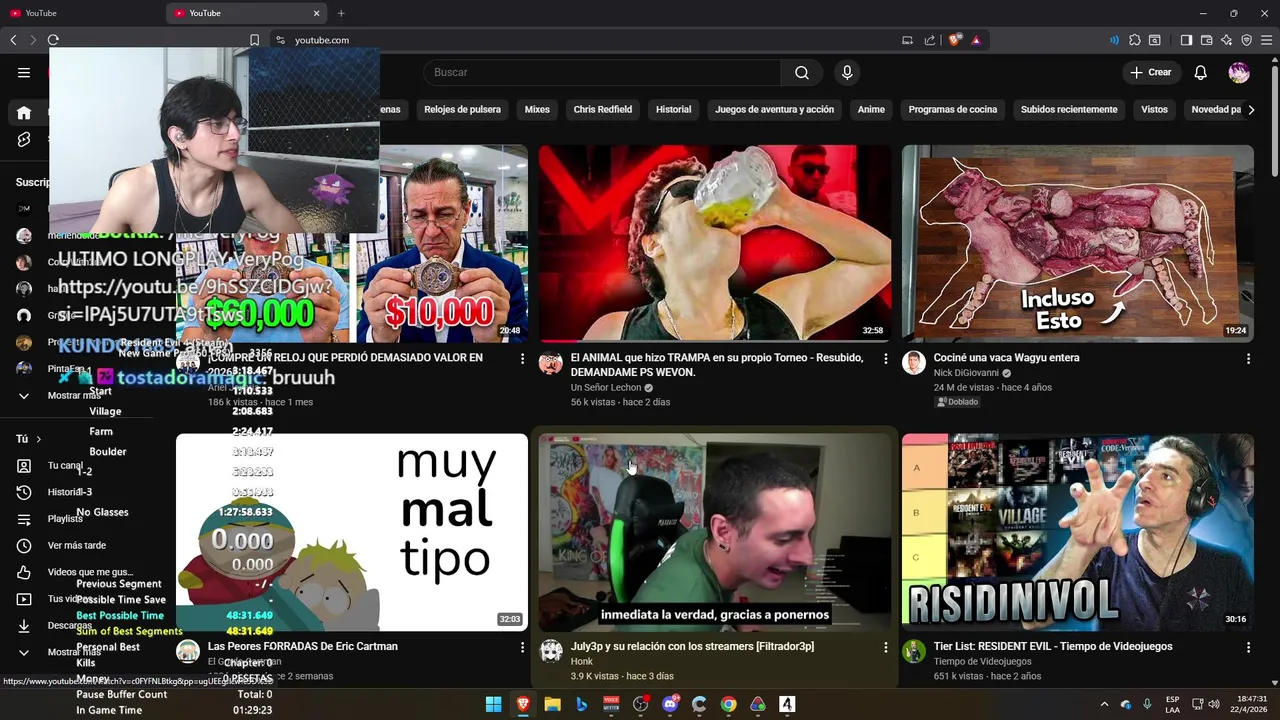Open Discord from taskbar
1280x720 pixels.
670,704
